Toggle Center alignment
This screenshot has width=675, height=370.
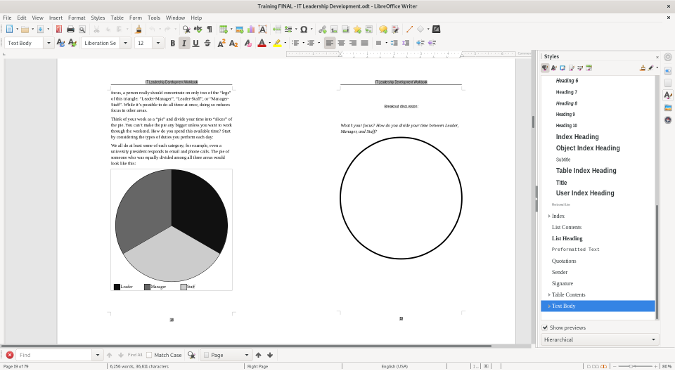(341, 43)
